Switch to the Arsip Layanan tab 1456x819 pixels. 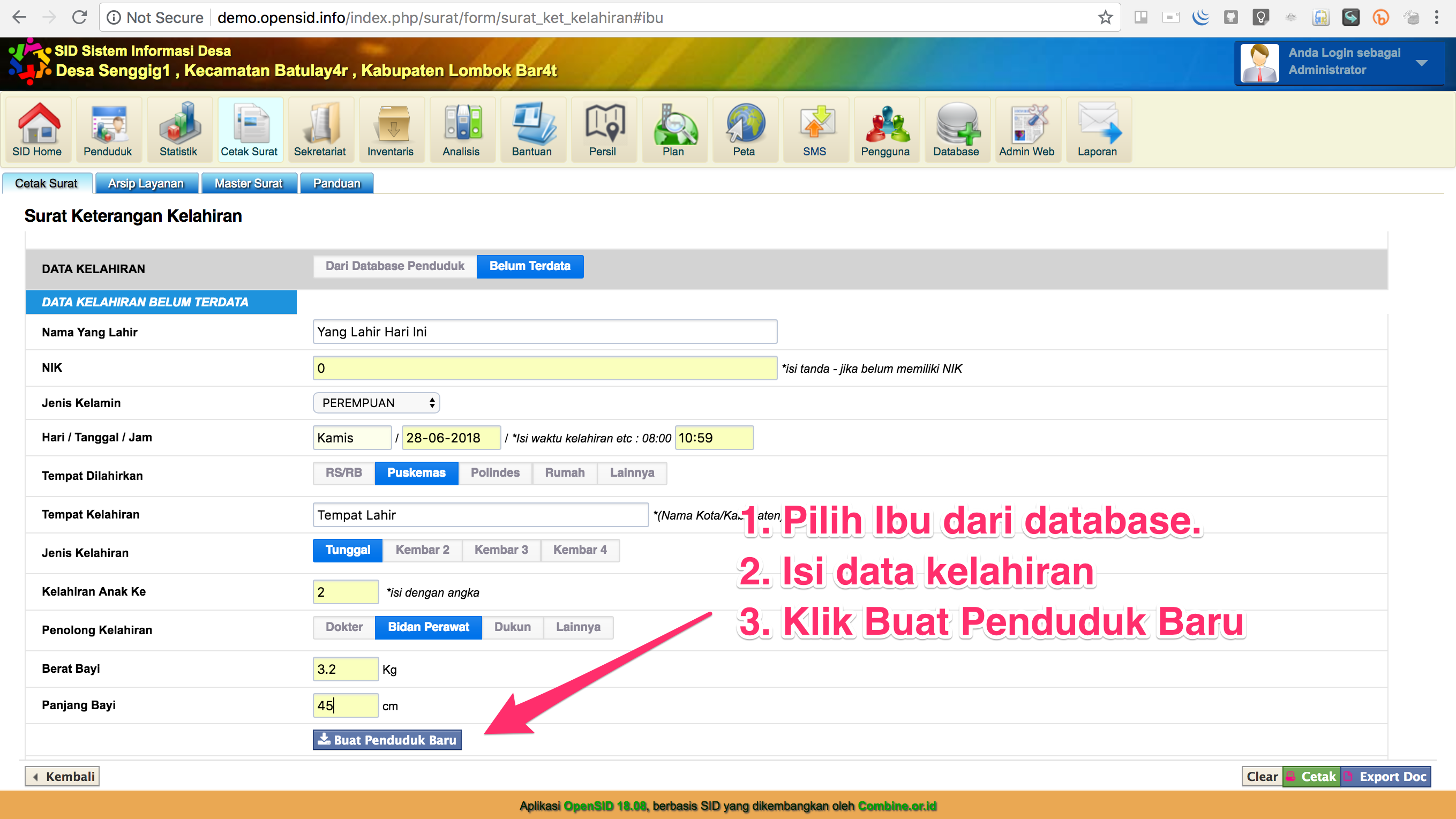pyautogui.click(x=146, y=183)
